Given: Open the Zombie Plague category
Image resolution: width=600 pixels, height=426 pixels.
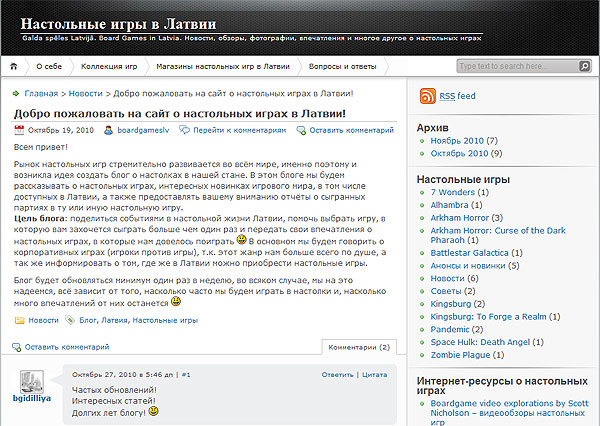Looking at the screenshot, I should pyautogui.click(x=460, y=355).
